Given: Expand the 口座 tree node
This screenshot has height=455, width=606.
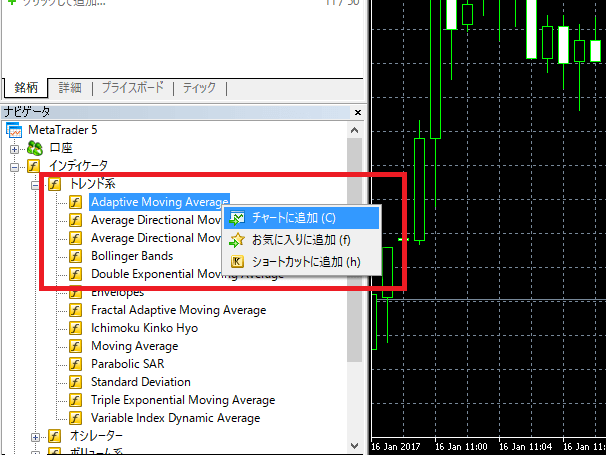Looking at the screenshot, I should click(14, 149).
